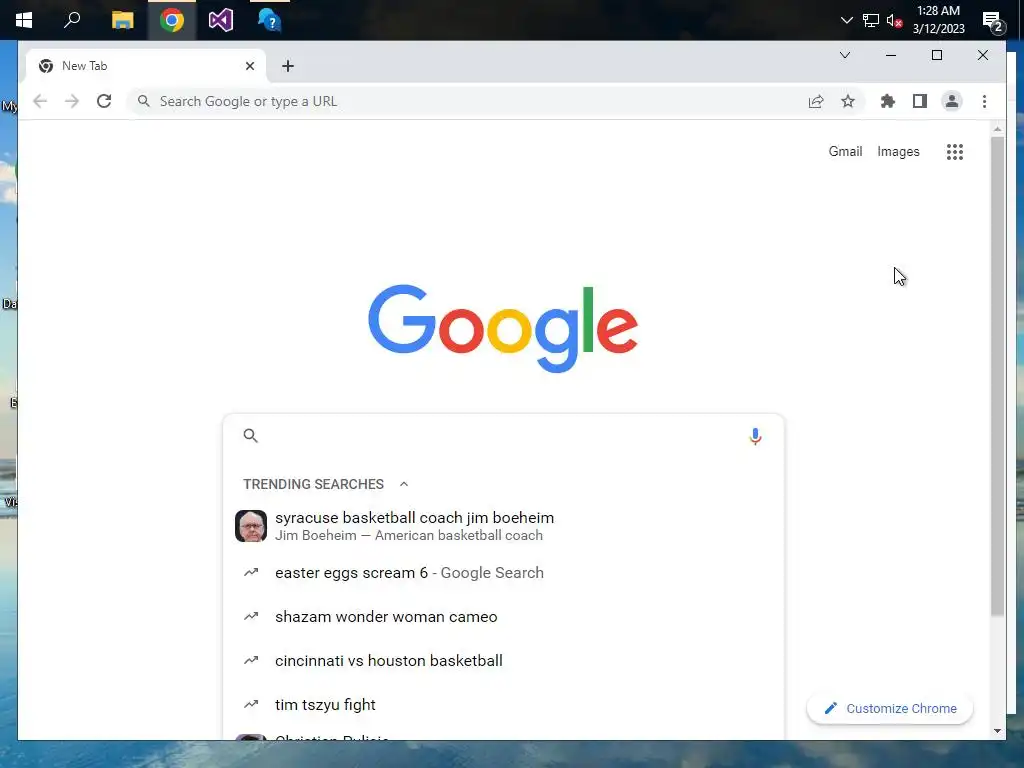Close the New Tab tab
This screenshot has width=1024, height=768.
pos(249,66)
